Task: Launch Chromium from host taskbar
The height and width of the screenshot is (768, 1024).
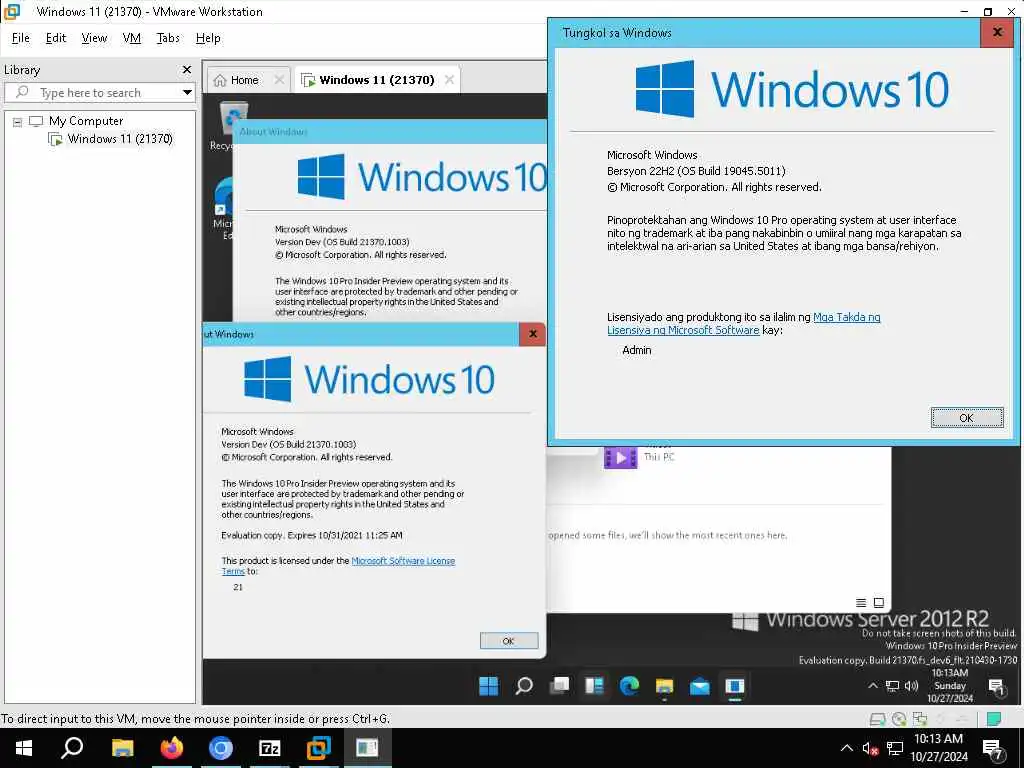Action: 221,748
